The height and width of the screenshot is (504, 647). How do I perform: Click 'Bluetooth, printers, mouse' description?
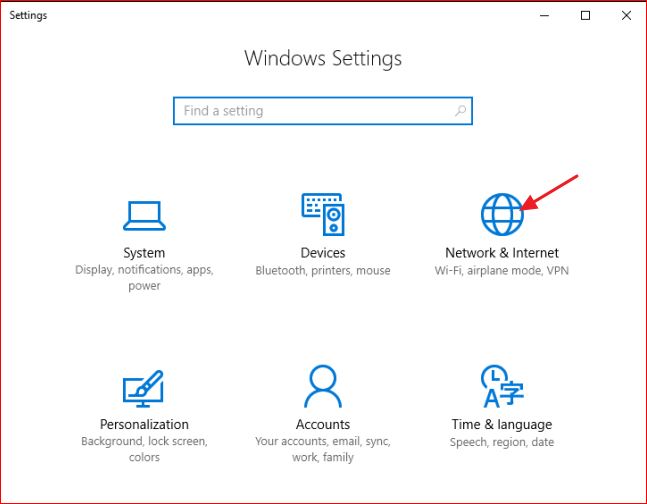click(323, 270)
